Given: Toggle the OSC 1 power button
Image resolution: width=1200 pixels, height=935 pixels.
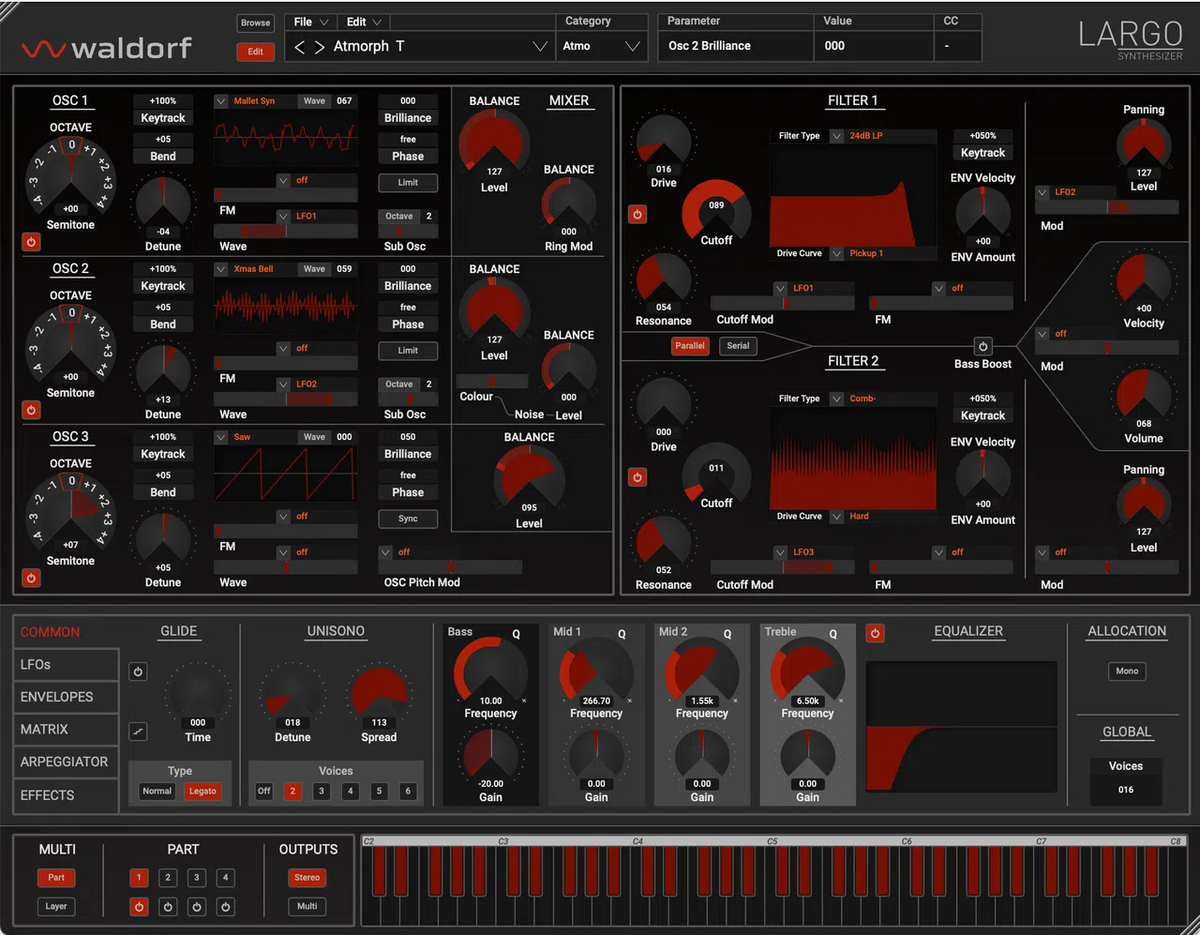Looking at the screenshot, I should 31,242.
